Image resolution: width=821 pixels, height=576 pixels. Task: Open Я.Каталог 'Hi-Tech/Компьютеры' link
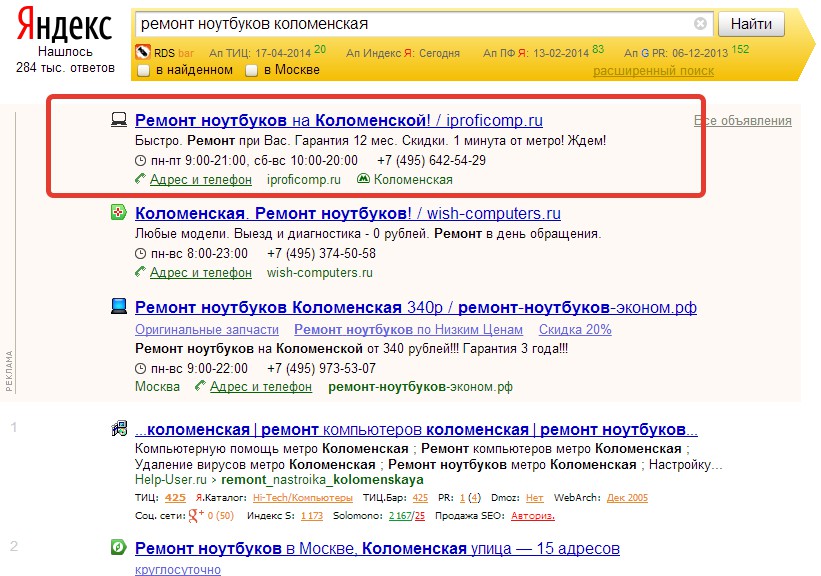tap(303, 497)
